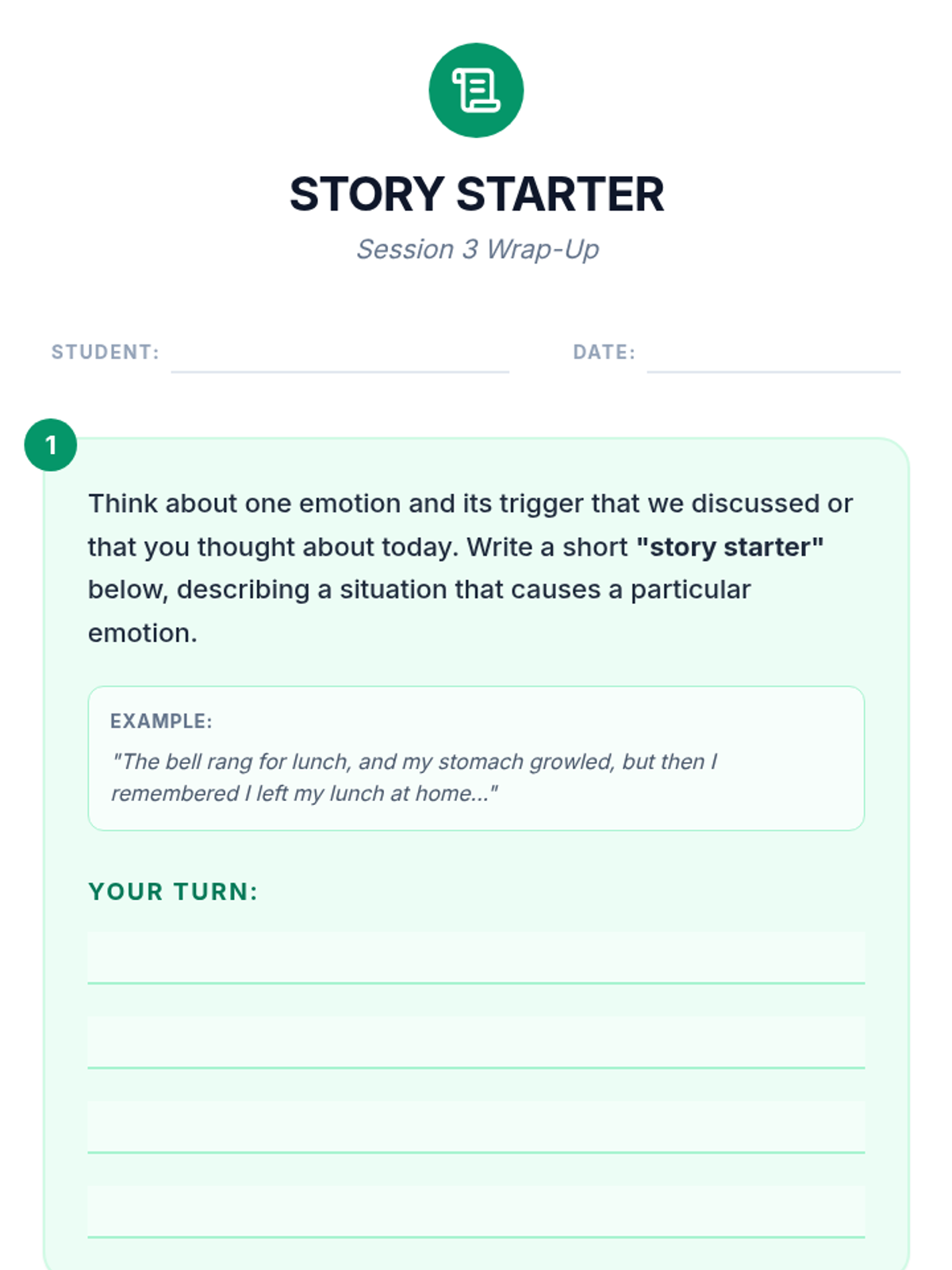952x1270 pixels.
Task: Click the green scroll document icon
Action: [x=476, y=90]
